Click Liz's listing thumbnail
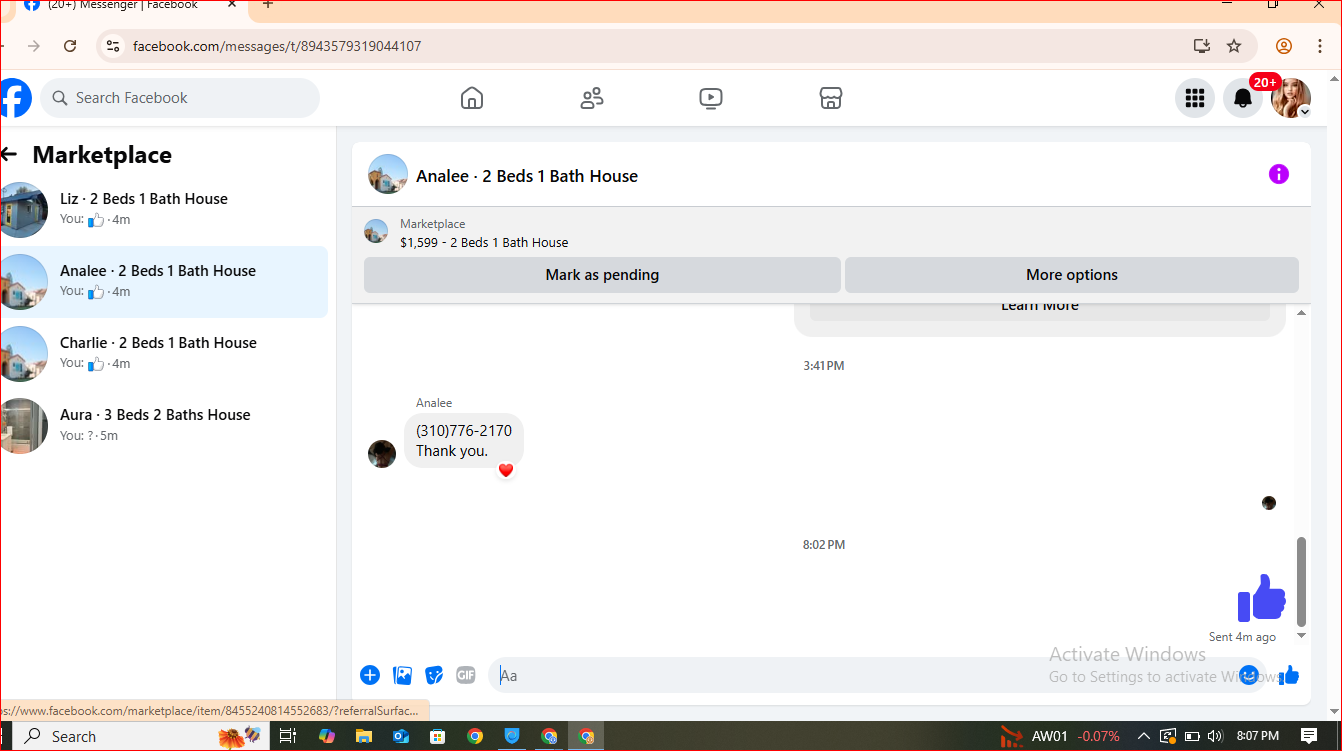Image resolution: width=1342 pixels, height=751 pixels. pyautogui.click(x=23, y=210)
